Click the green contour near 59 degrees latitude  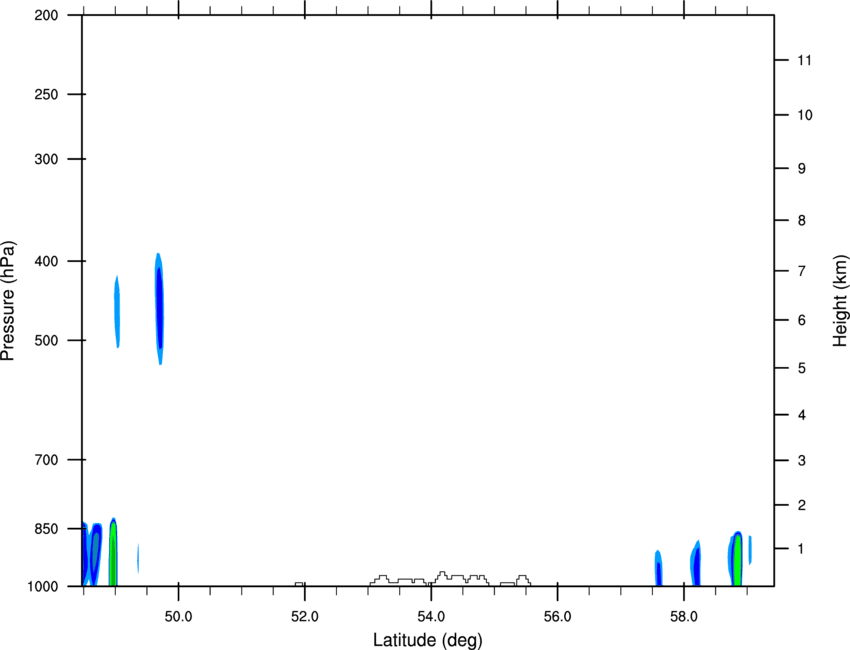click(737, 560)
